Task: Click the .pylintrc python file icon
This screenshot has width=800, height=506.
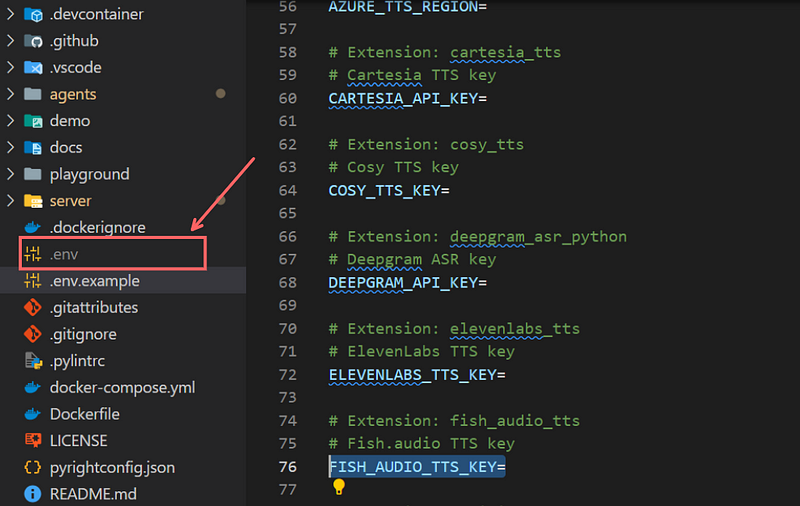Action: pyautogui.click(x=33, y=361)
